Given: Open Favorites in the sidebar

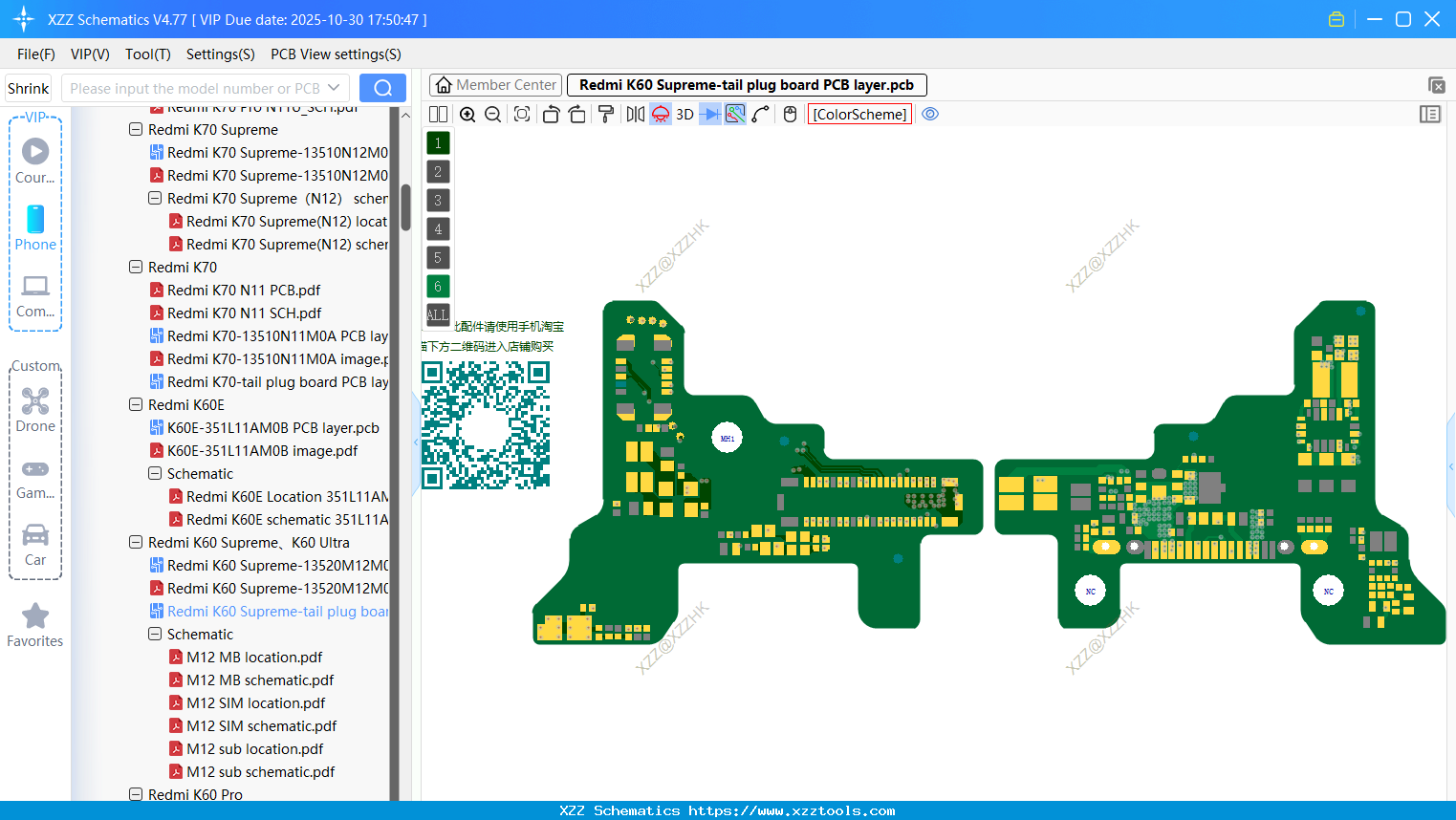Looking at the screenshot, I should [35, 626].
